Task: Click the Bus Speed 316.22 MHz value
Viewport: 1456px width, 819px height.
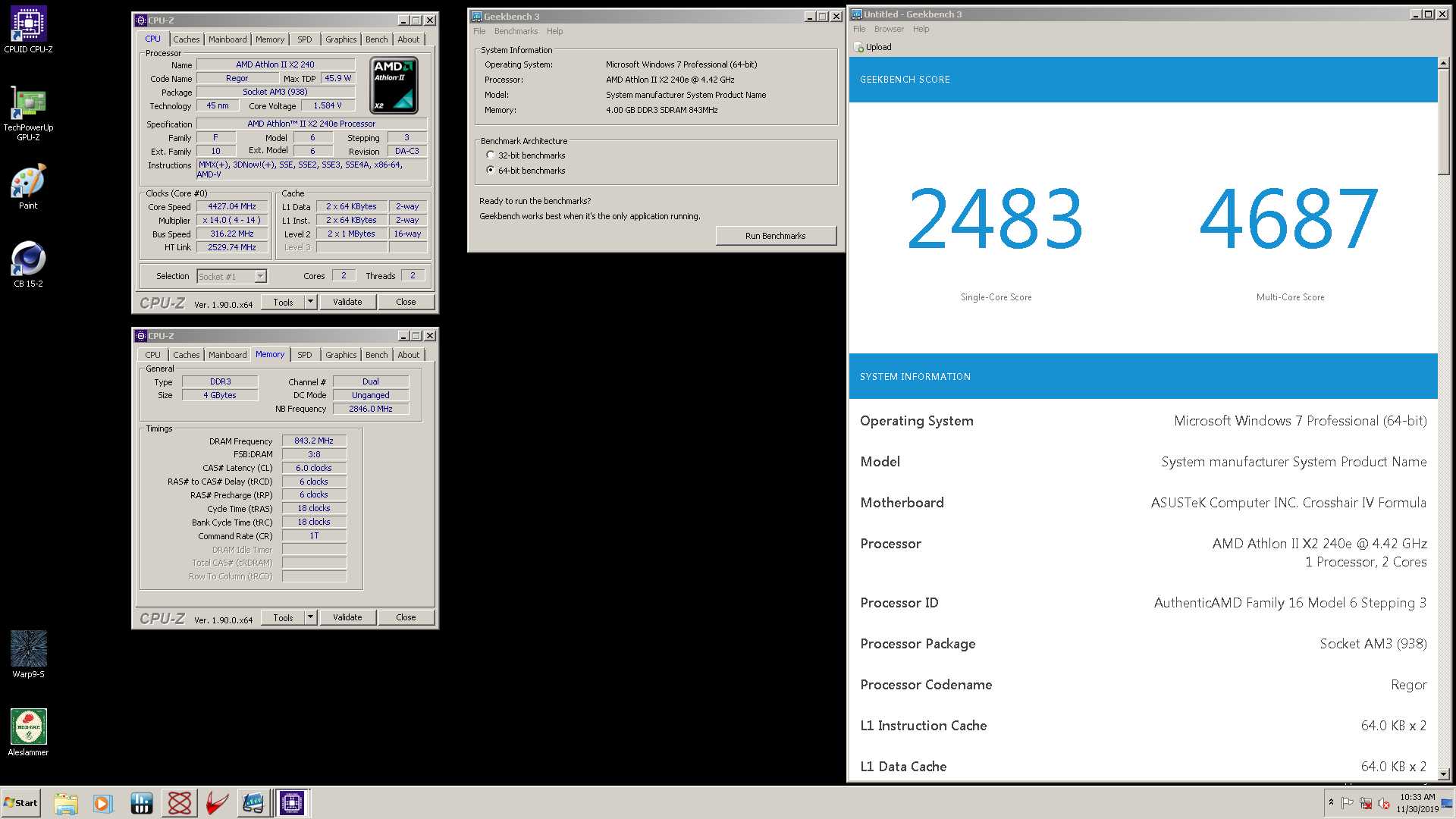Action: click(x=232, y=234)
